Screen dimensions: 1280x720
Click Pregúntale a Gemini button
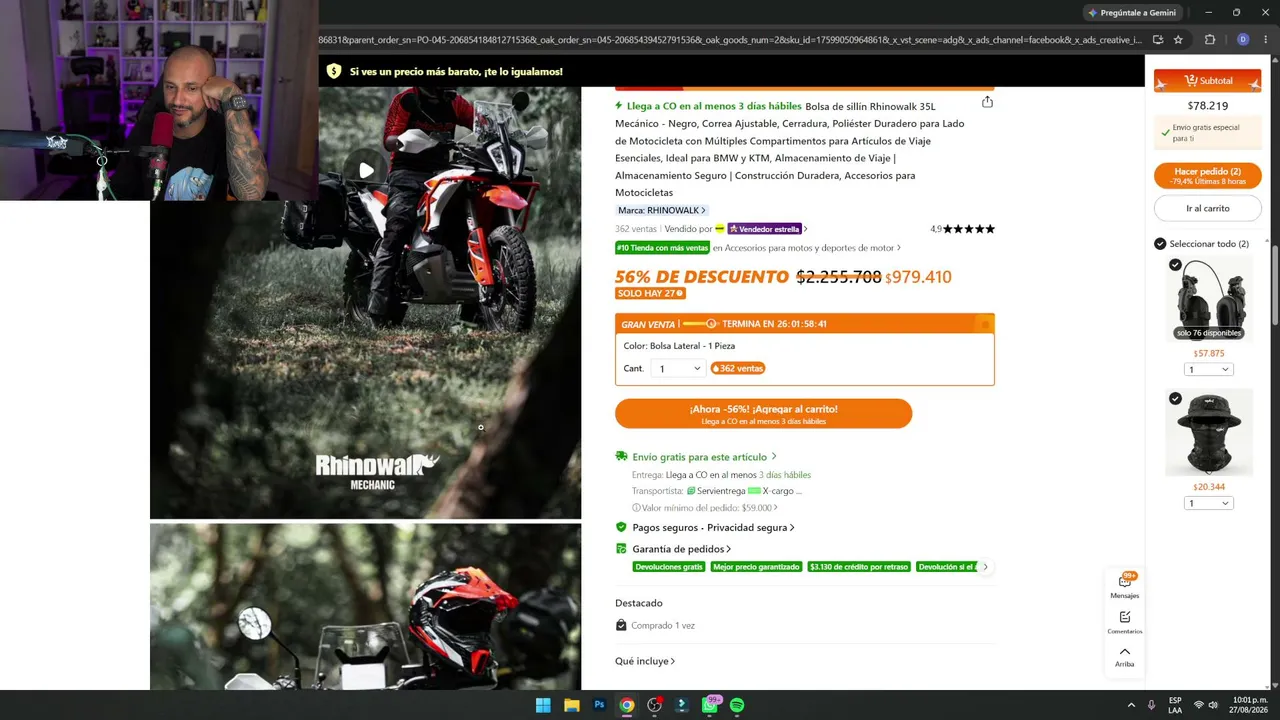tap(1132, 13)
